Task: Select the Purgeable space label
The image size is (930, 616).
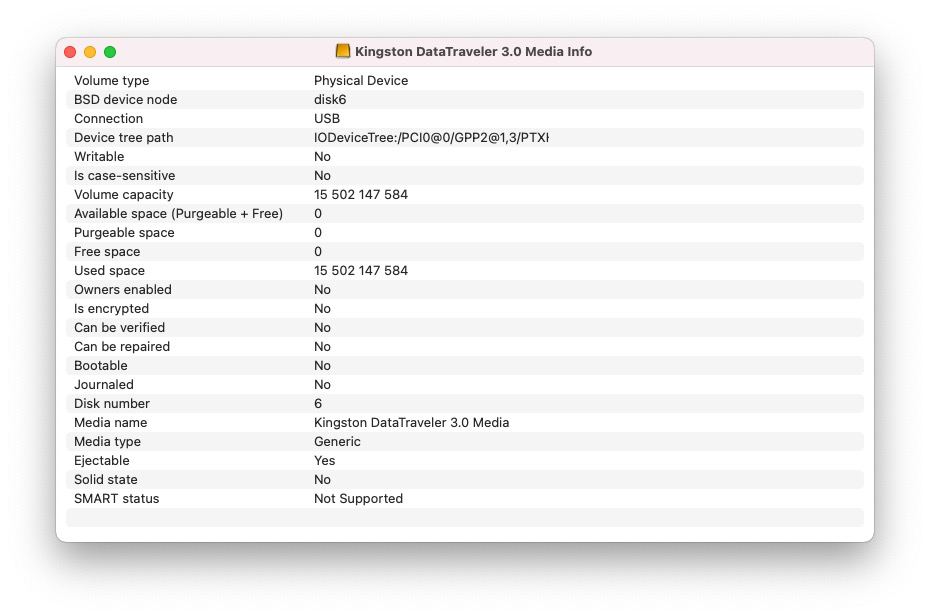Action: [x=124, y=232]
